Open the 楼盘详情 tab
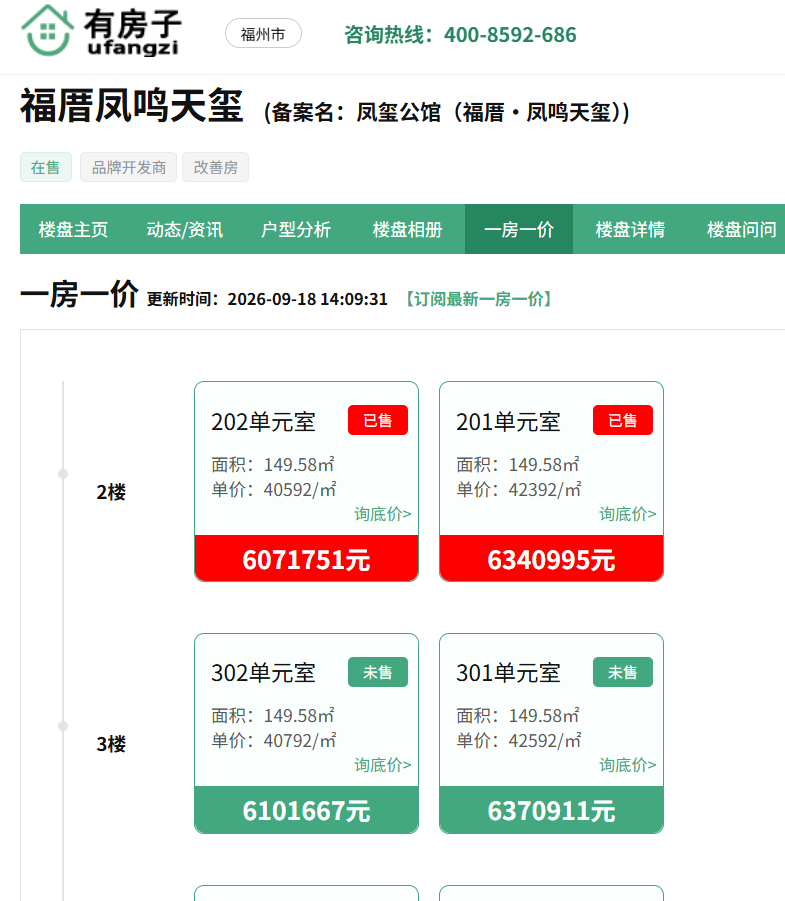The image size is (785, 901). pos(630,229)
